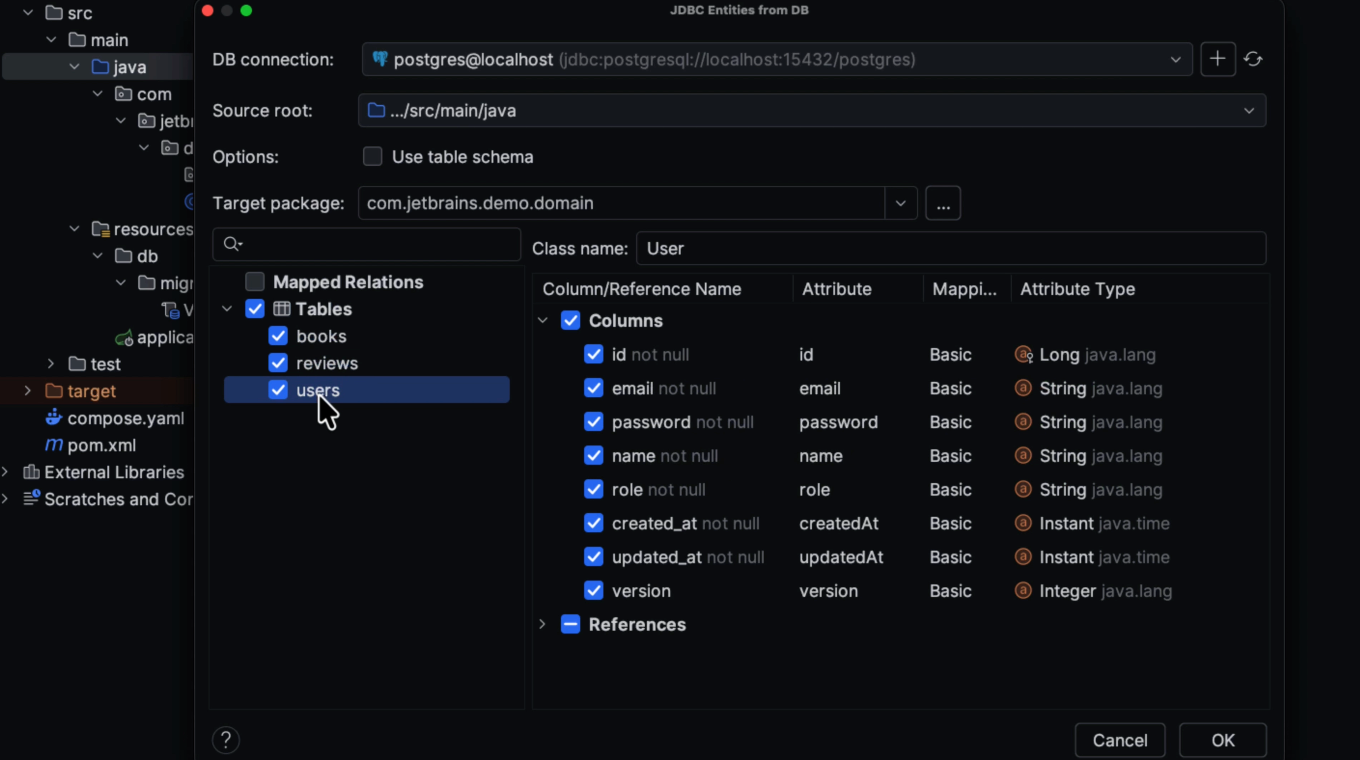Click the Cancel button
The height and width of the screenshot is (760, 1360).
click(1119, 740)
